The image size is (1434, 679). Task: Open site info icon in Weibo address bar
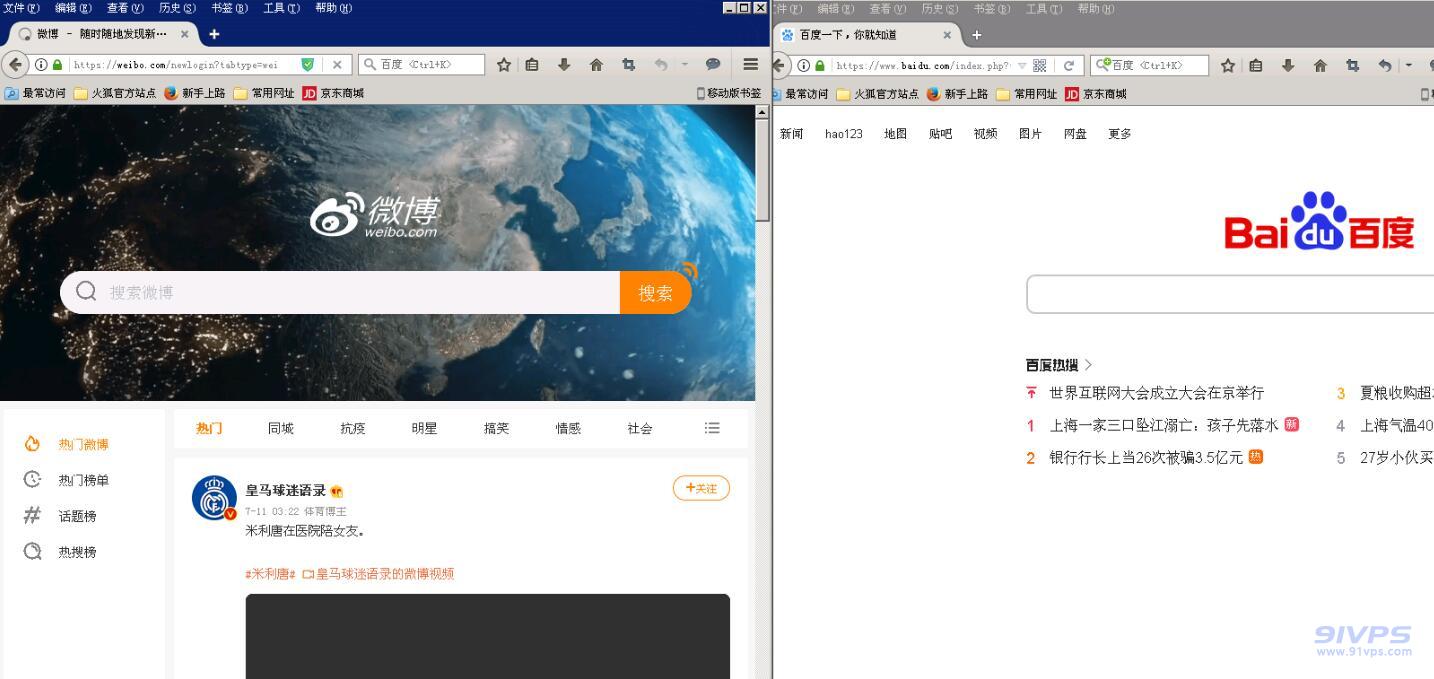tap(41, 65)
